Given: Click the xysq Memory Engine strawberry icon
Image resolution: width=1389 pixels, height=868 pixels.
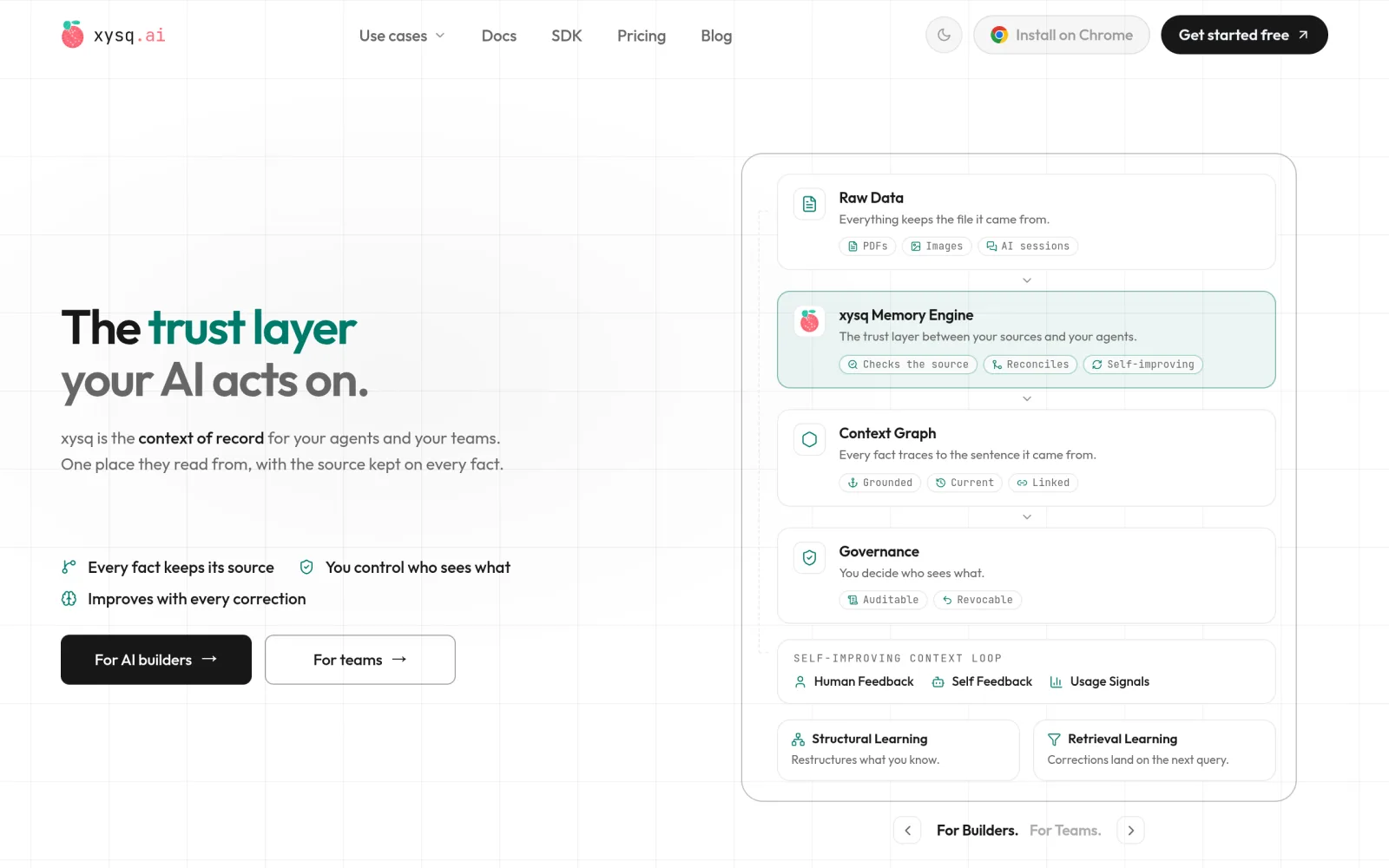Looking at the screenshot, I should pos(809,321).
